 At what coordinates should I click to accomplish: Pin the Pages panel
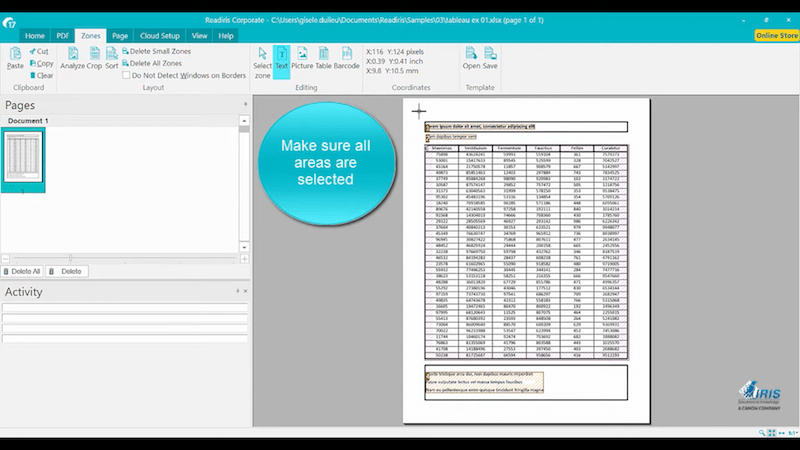click(x=245, y=104)
